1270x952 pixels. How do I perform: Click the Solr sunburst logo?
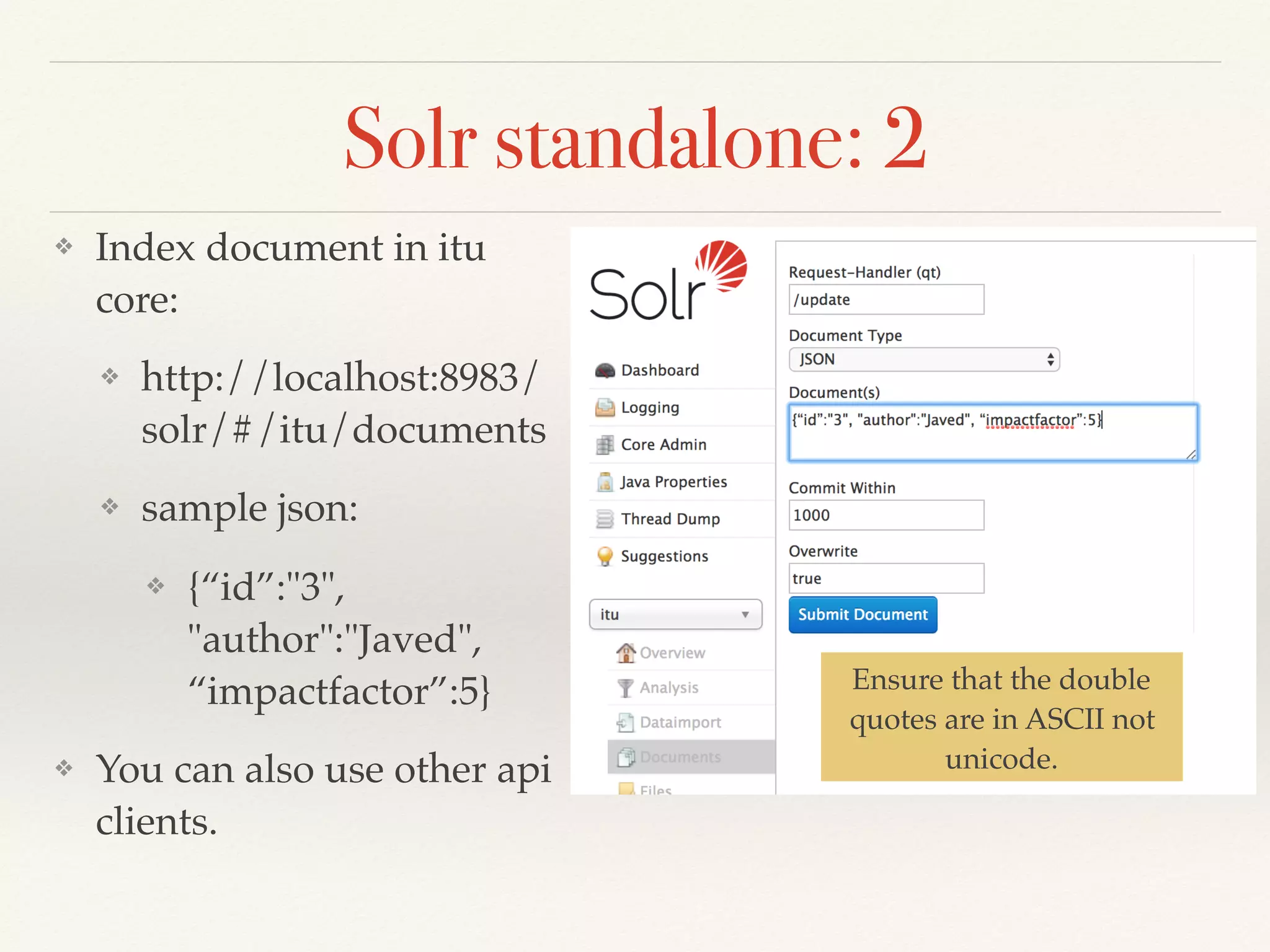(721, 265)
